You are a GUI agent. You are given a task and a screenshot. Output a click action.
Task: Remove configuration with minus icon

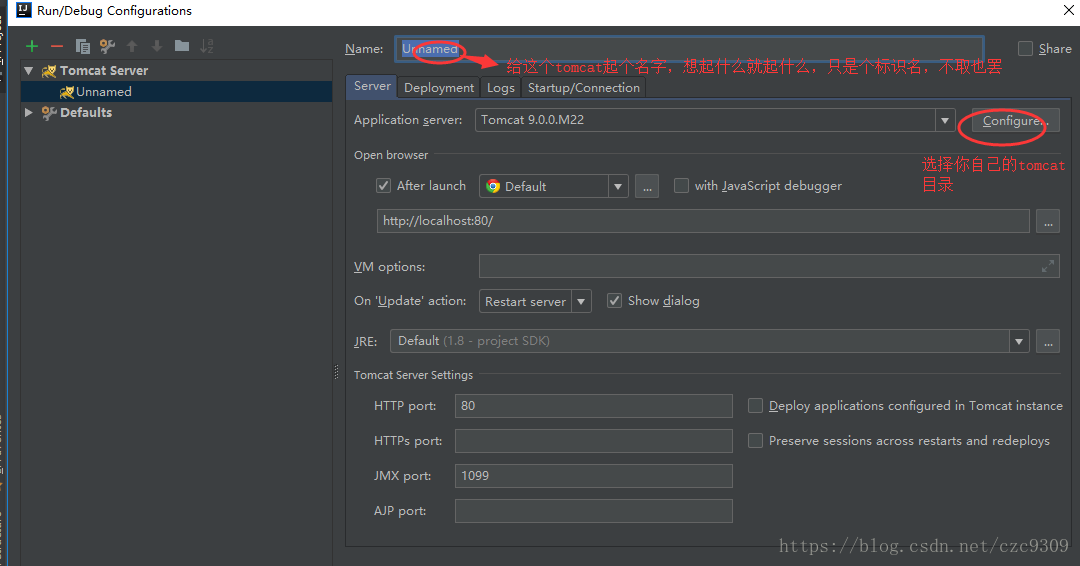click(x=57, y=46)
